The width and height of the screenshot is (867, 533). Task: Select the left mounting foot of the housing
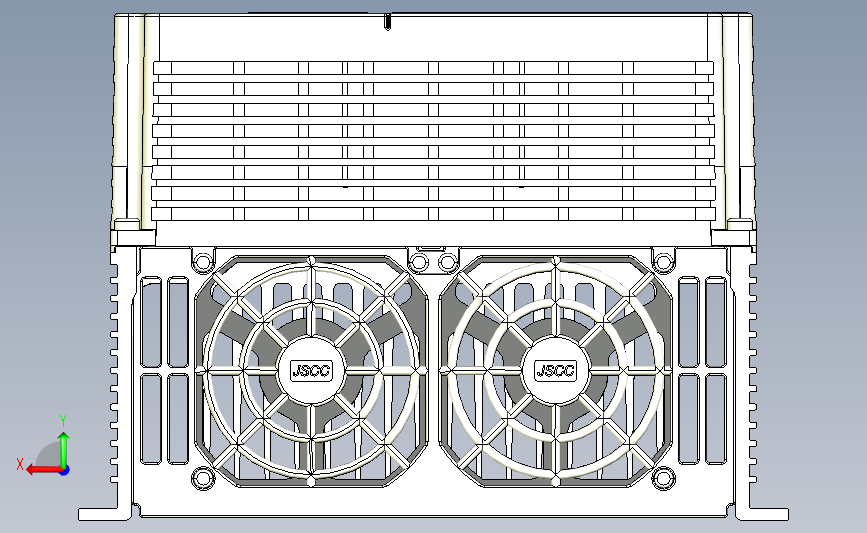point(105,514)
